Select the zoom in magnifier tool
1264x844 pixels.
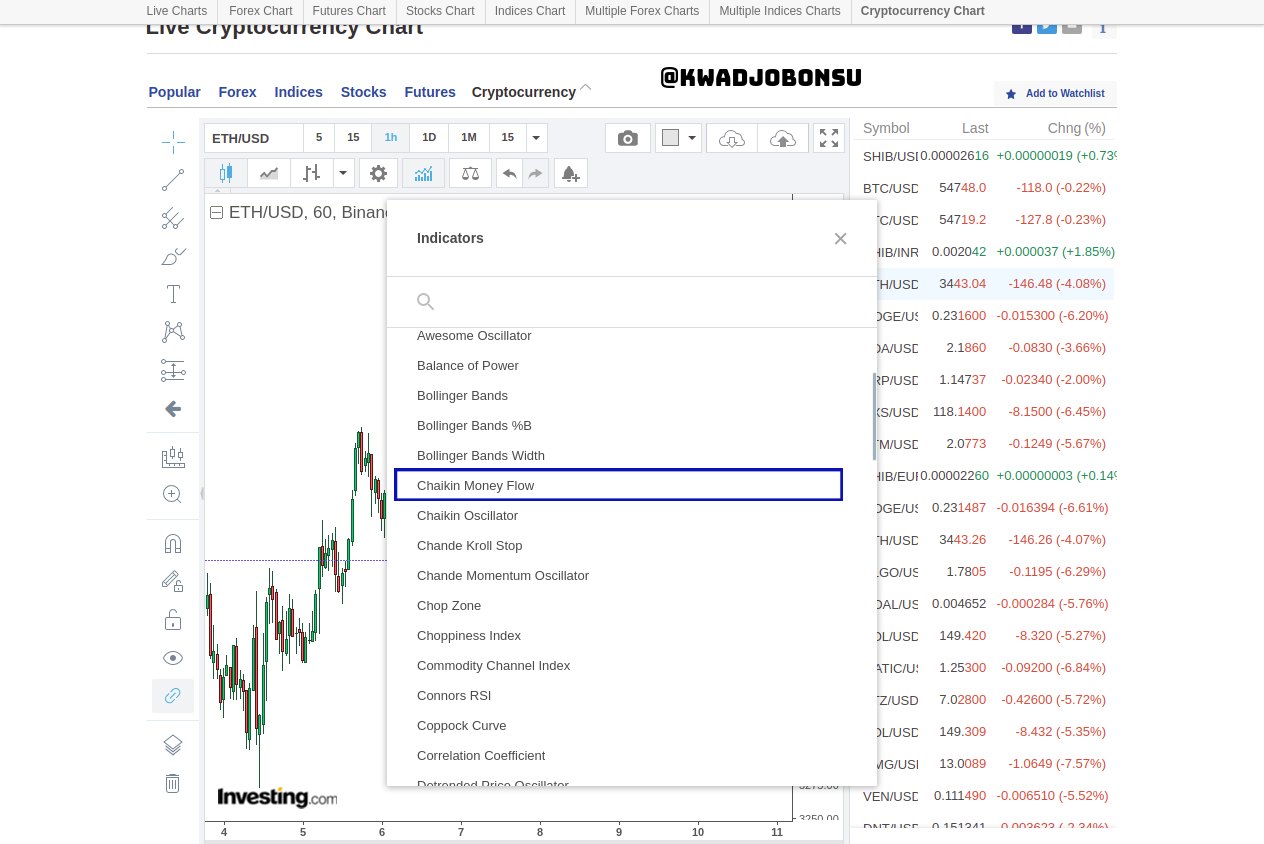point(173,494)
